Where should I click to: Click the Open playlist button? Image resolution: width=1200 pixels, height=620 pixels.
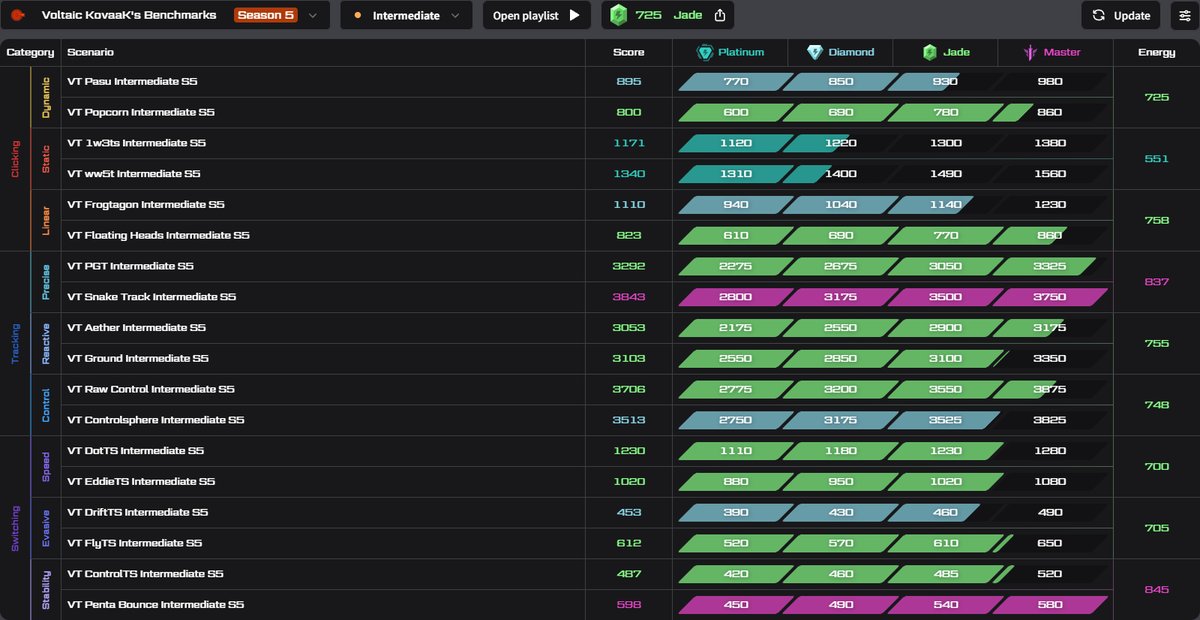tap(537, 15)
